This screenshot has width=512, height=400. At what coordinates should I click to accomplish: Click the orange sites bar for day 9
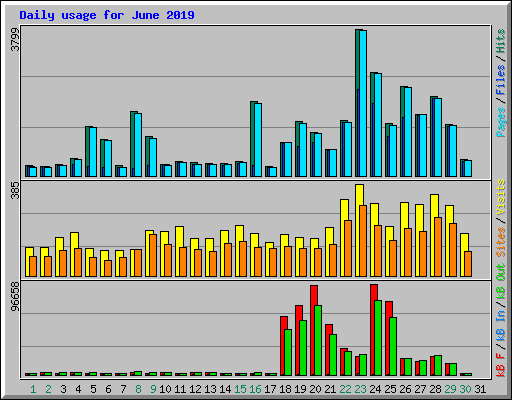coord(153,255)
